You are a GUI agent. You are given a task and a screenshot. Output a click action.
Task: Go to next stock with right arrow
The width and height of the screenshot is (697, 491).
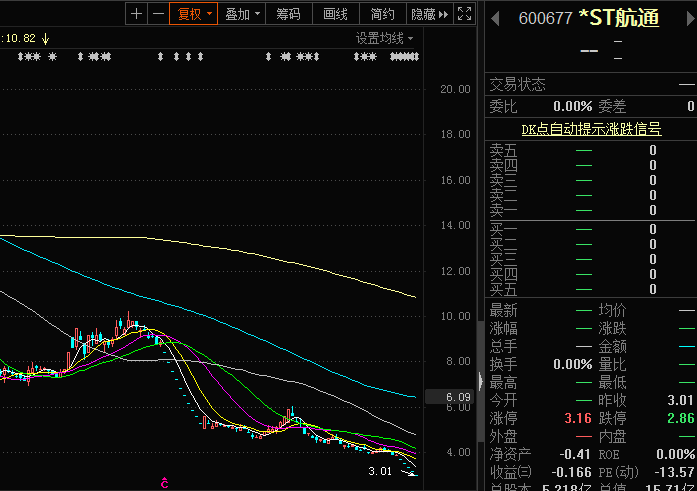(x=691, y=19)
